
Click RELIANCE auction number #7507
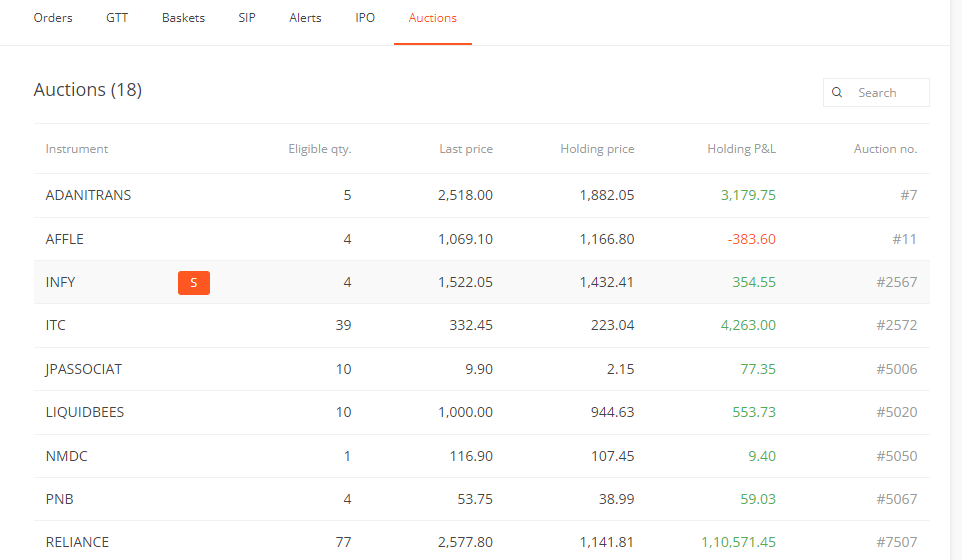(896, 542)
